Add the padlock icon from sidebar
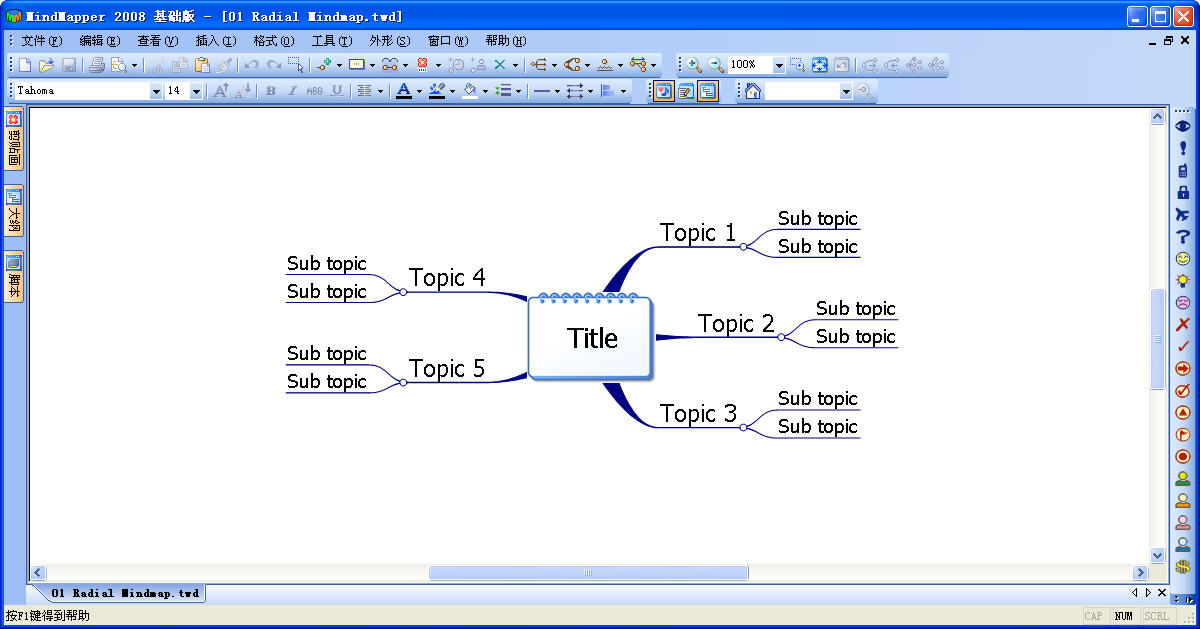 (1183, 192)
